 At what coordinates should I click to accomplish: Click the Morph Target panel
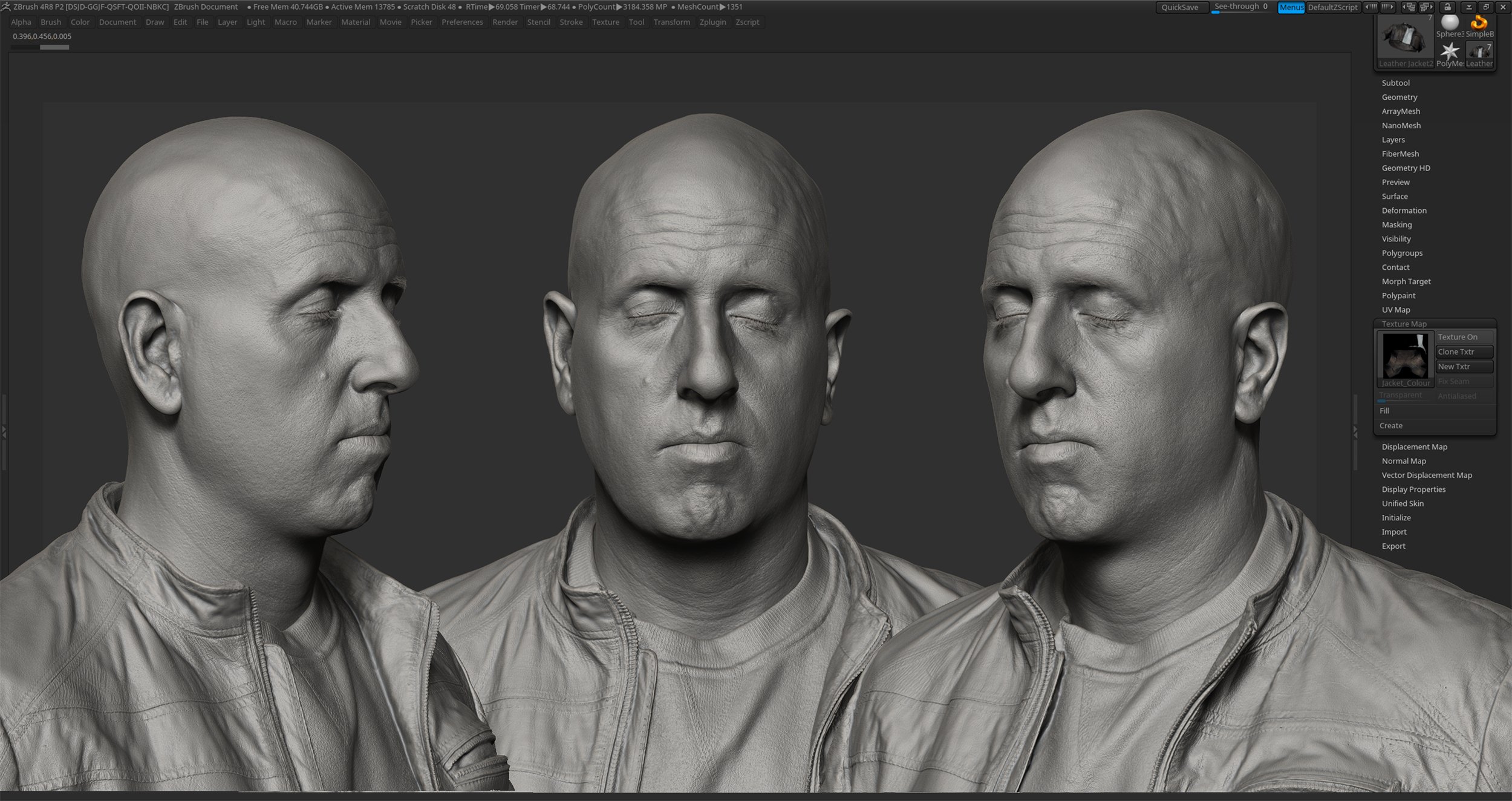[1404, 281]
